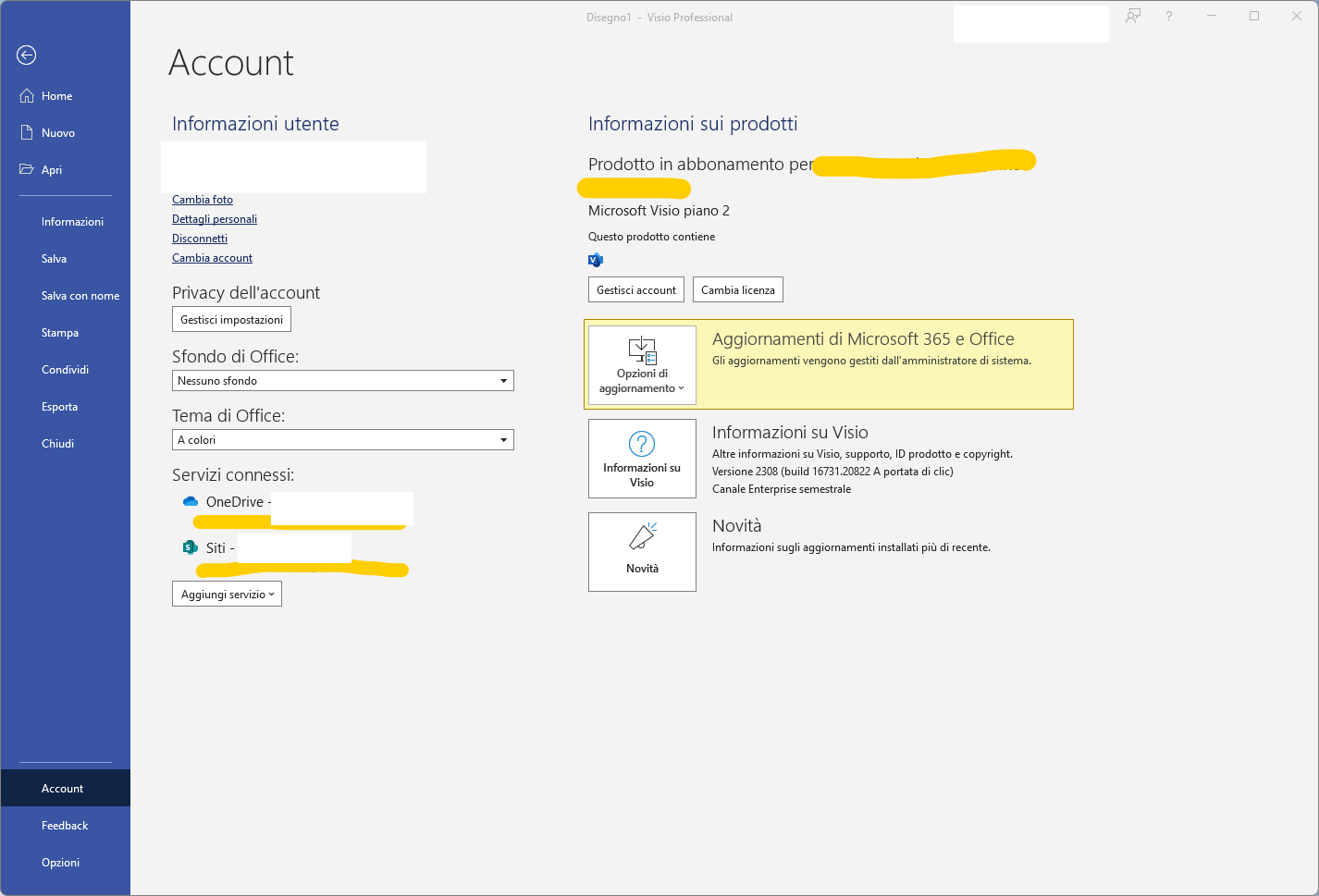
Task: Click the Cambia licenza button
Action: [738, 290]
